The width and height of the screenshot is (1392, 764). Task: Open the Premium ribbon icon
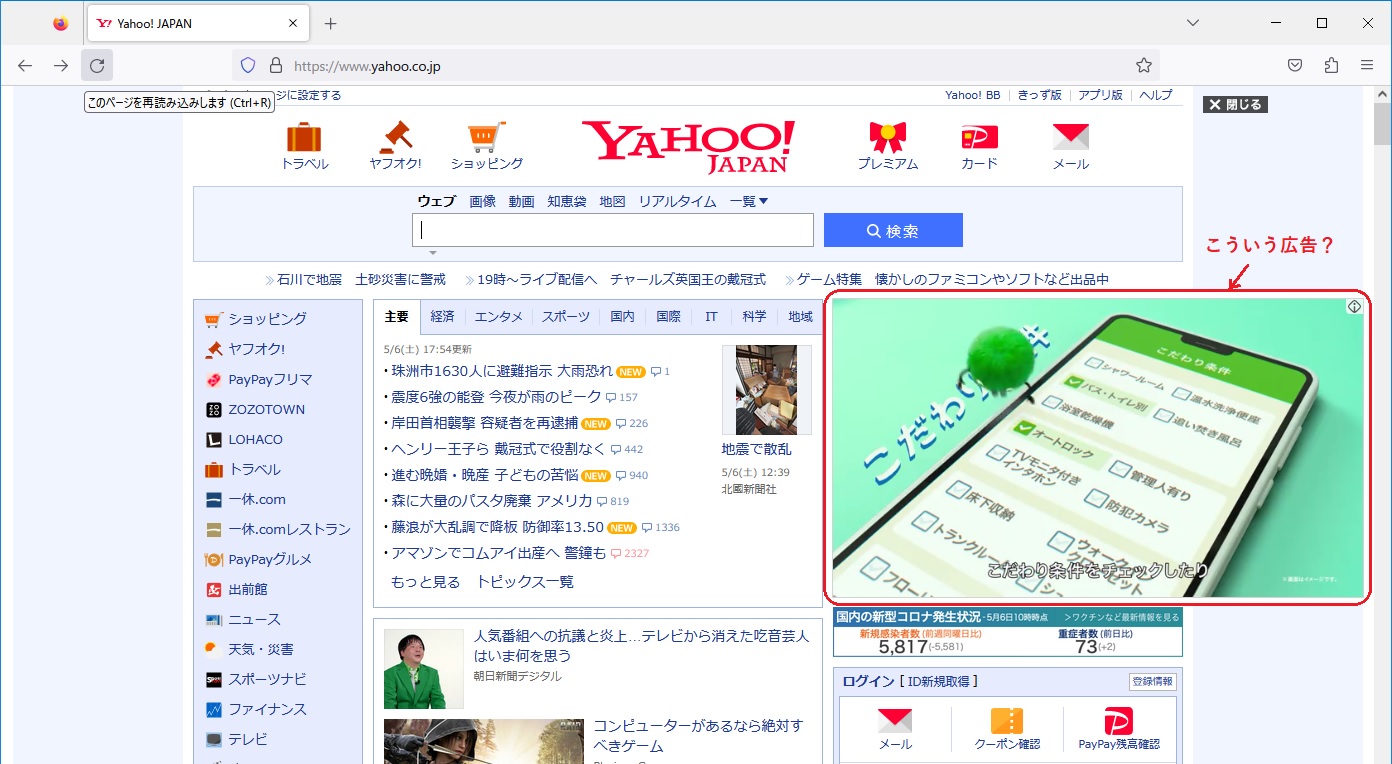[x=887, y=137]
